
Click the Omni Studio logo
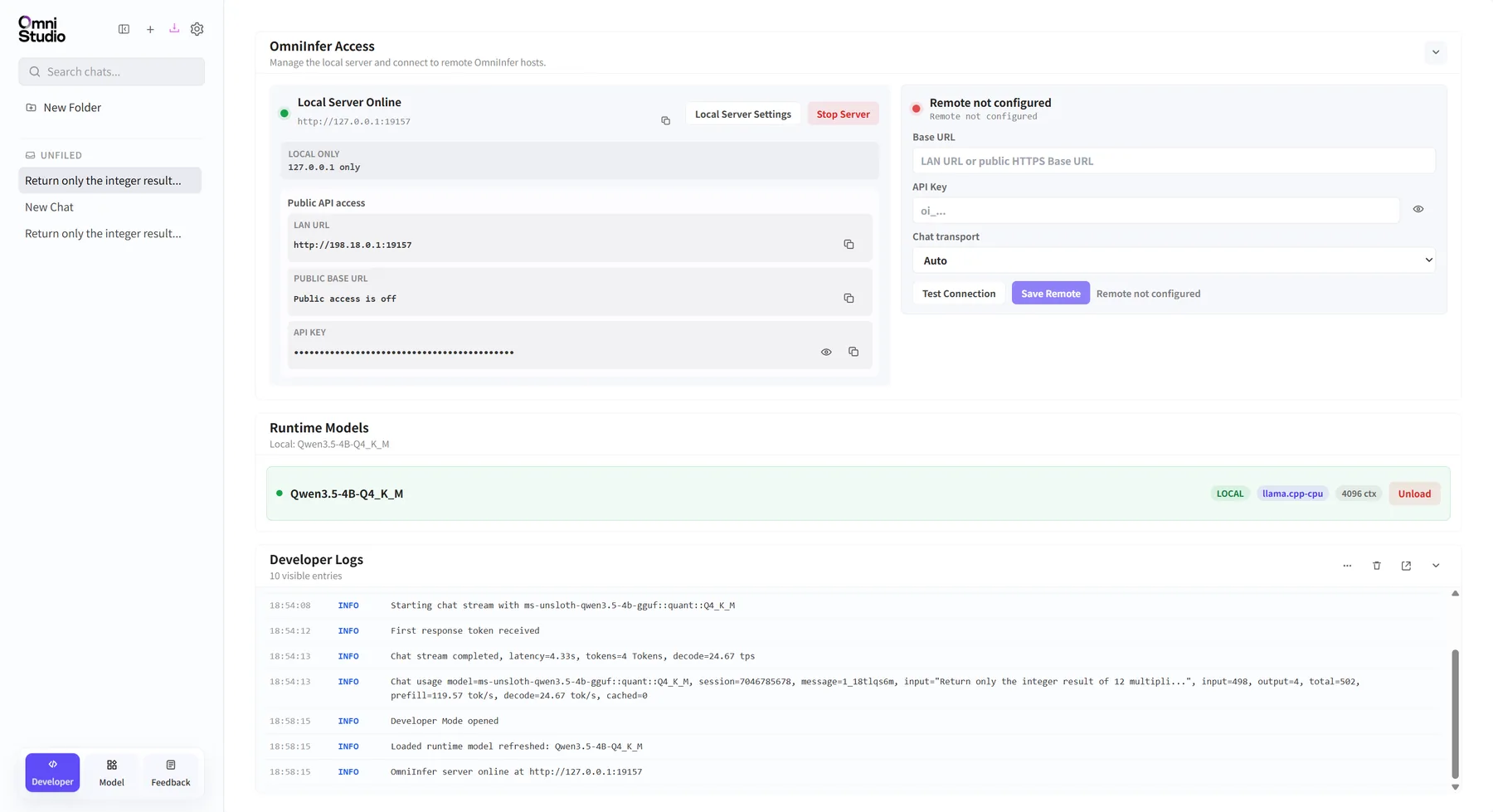tap(41, 29)
